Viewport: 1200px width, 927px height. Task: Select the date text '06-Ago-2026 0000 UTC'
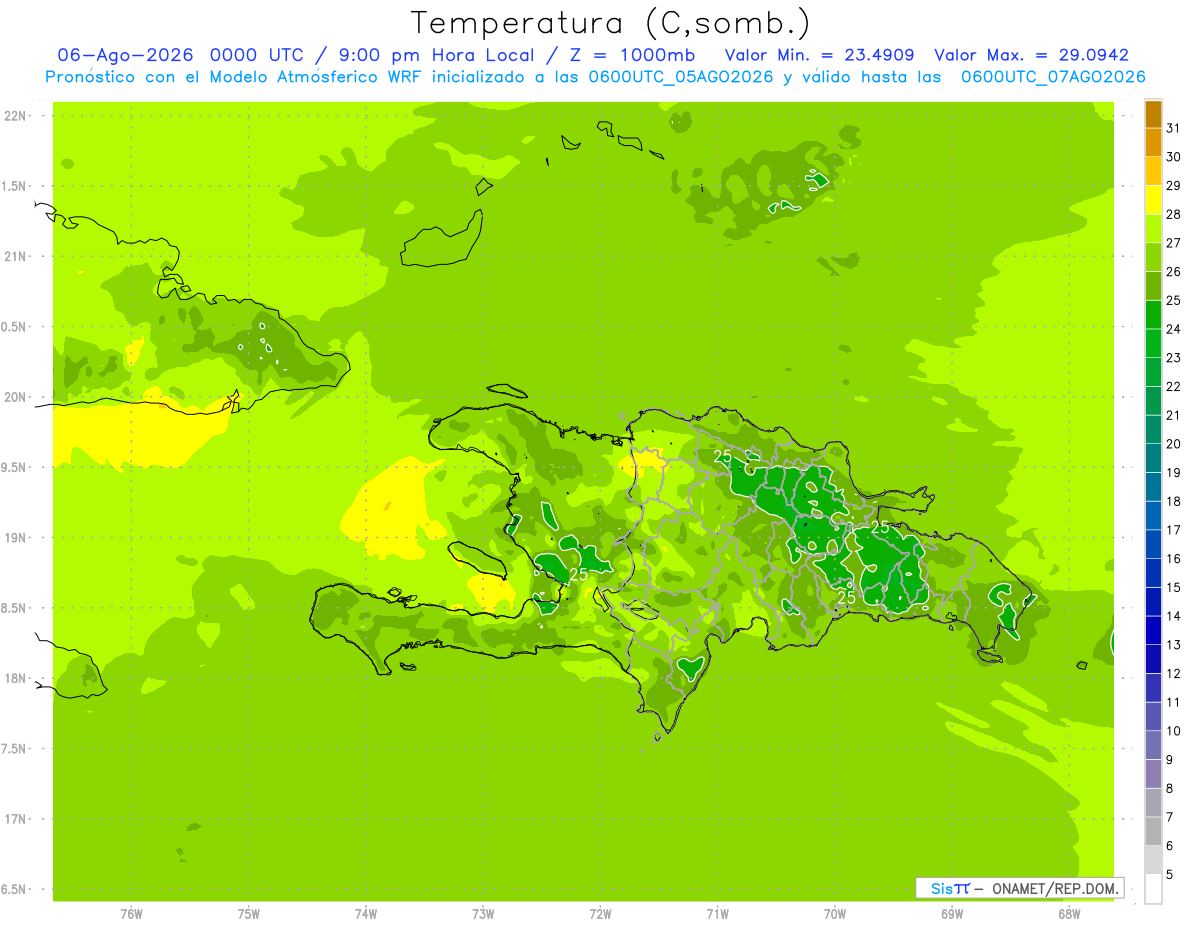pos(184,55)
